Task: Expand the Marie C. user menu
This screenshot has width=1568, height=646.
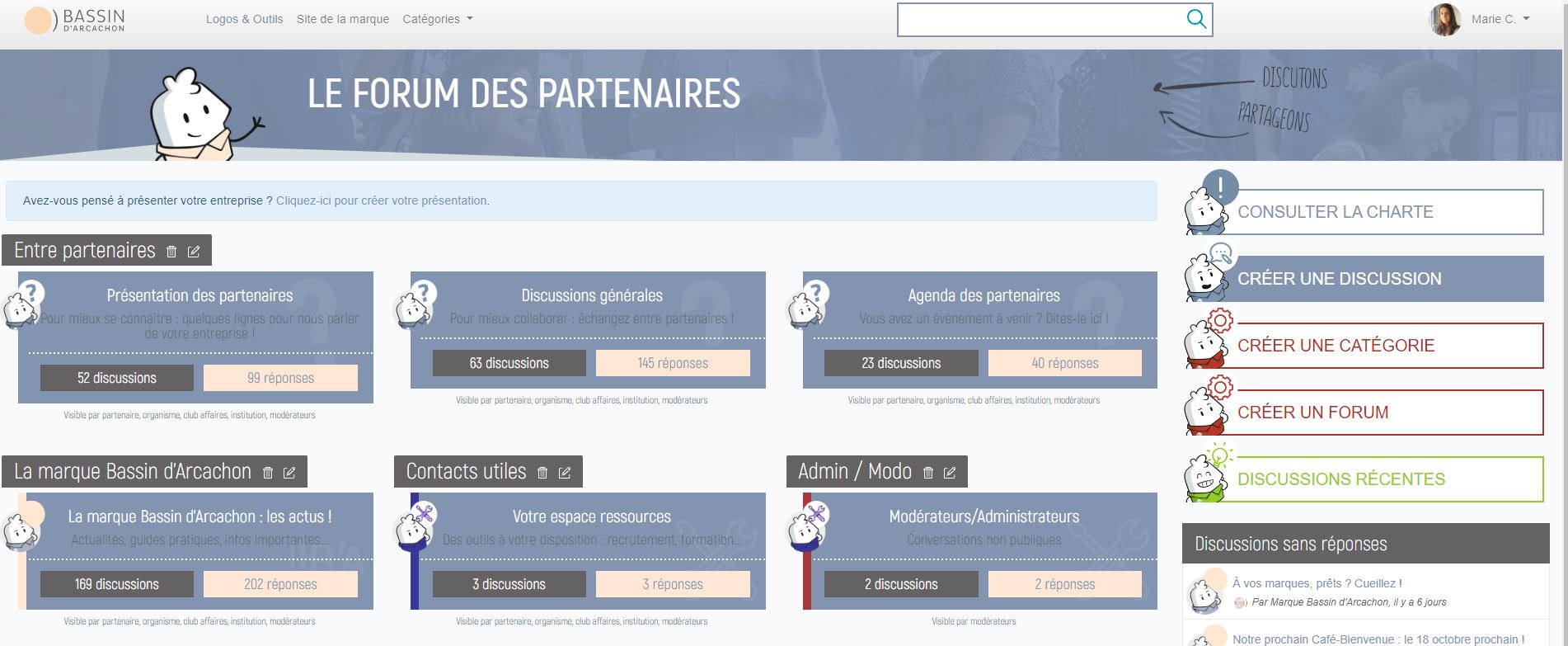Action: 1500,19
